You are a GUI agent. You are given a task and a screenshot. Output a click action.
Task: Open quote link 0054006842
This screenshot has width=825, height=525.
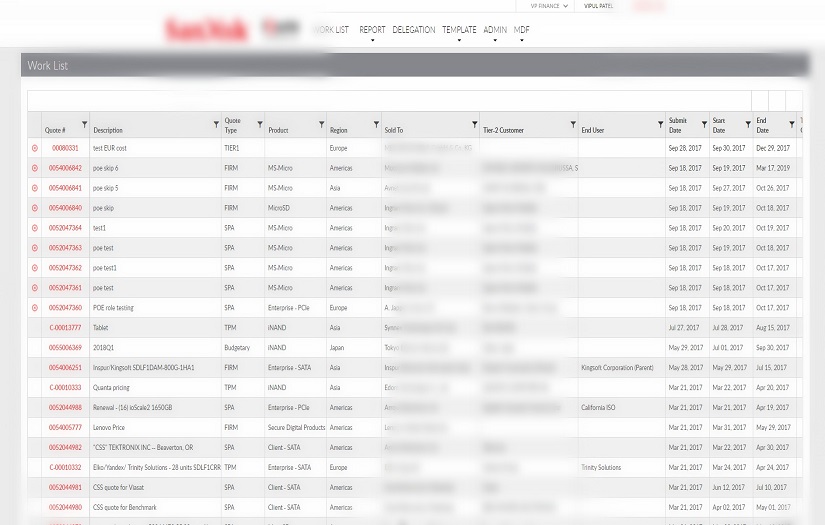pos(65,168)
